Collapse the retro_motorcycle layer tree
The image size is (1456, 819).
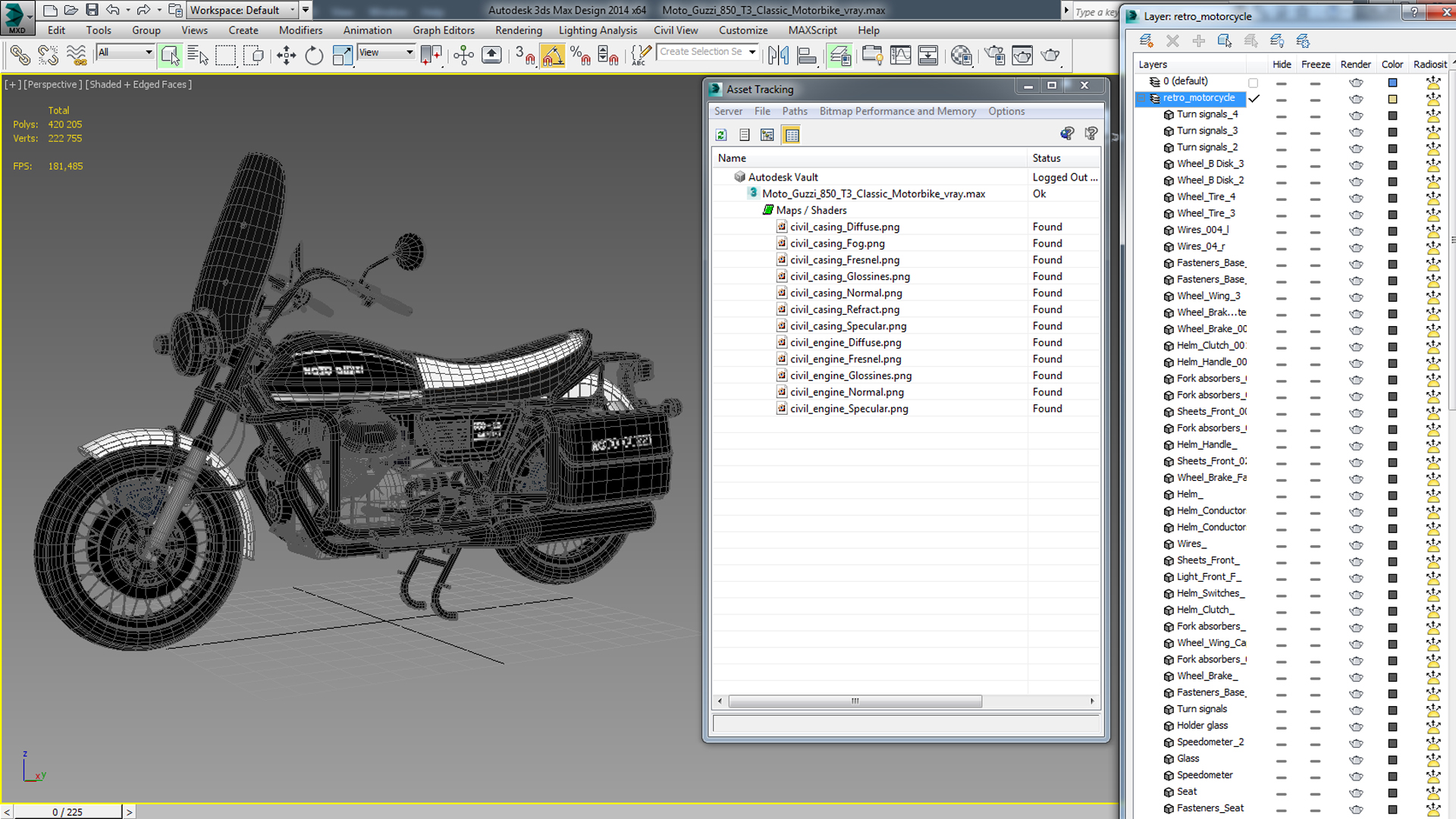point(1142,99)
